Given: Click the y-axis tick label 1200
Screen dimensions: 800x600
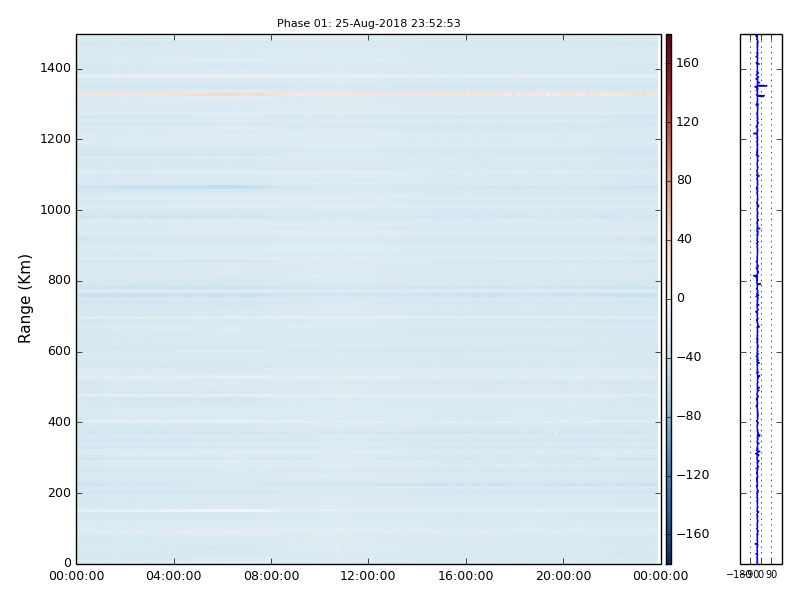Looking at the screenshot, I should coord(56,139).
